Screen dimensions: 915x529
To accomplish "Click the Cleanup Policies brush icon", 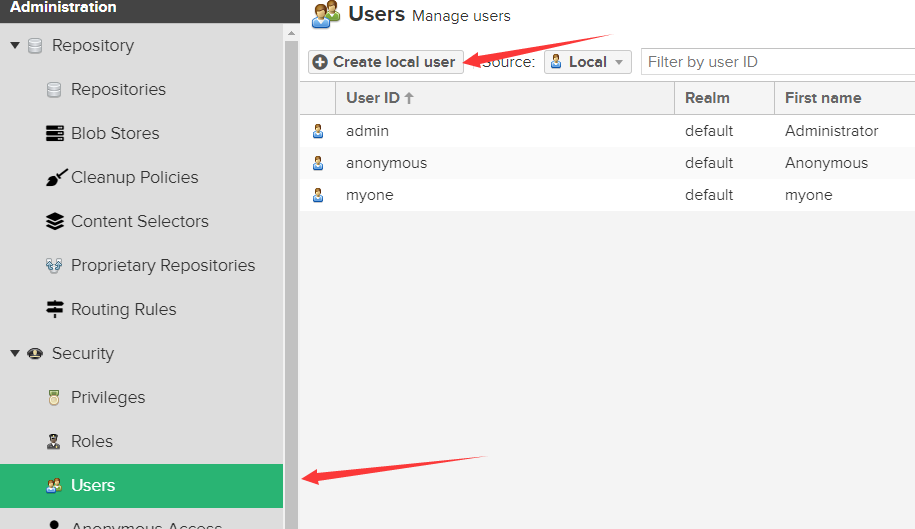I will coord(54,178).
